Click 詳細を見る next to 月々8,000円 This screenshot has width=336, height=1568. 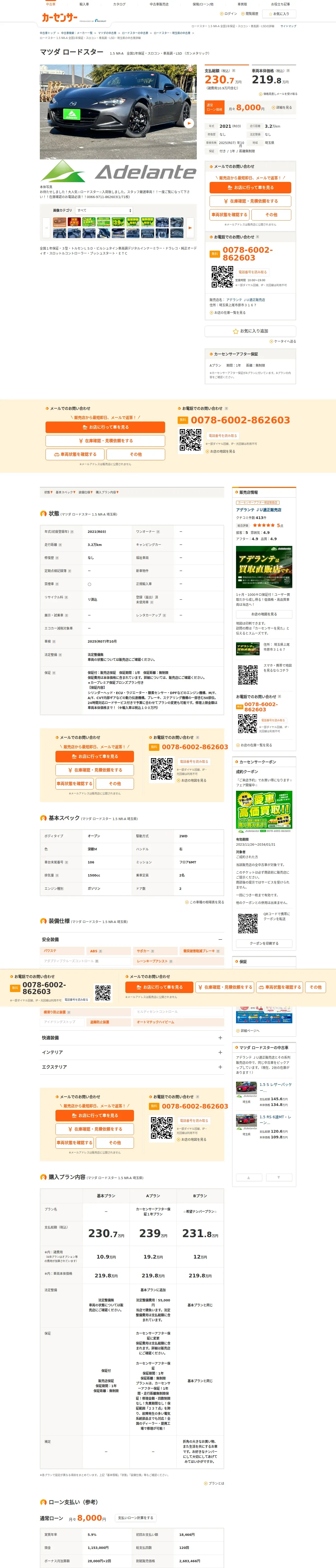click(x=282, y=107)
